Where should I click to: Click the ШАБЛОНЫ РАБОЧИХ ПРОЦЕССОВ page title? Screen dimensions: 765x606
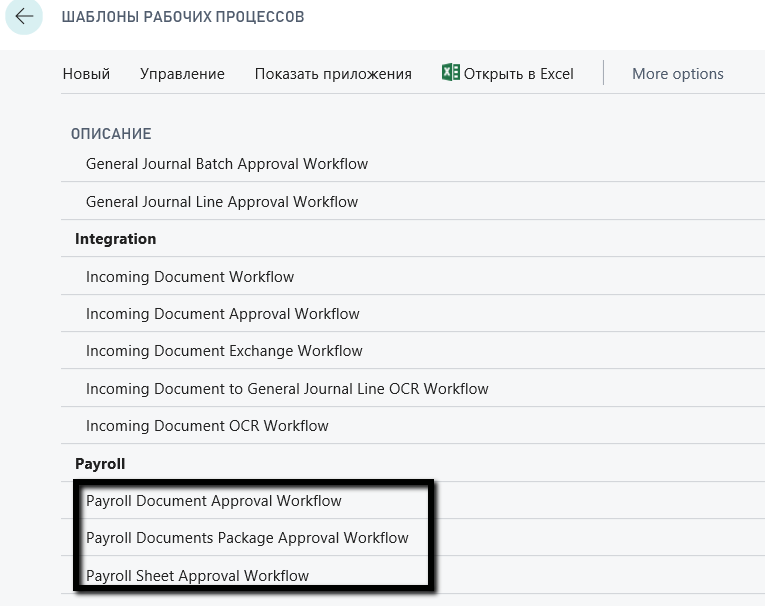coord(183,17)
